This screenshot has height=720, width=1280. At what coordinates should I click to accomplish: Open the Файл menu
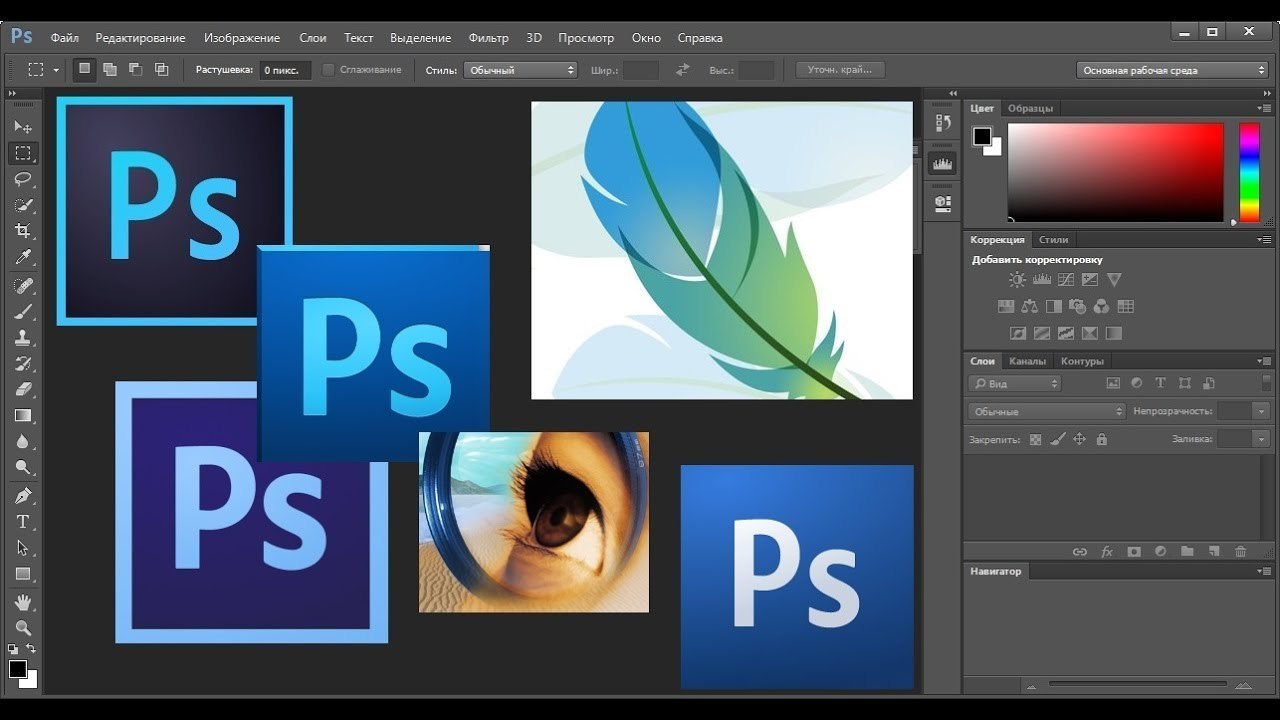click(64, 38)
